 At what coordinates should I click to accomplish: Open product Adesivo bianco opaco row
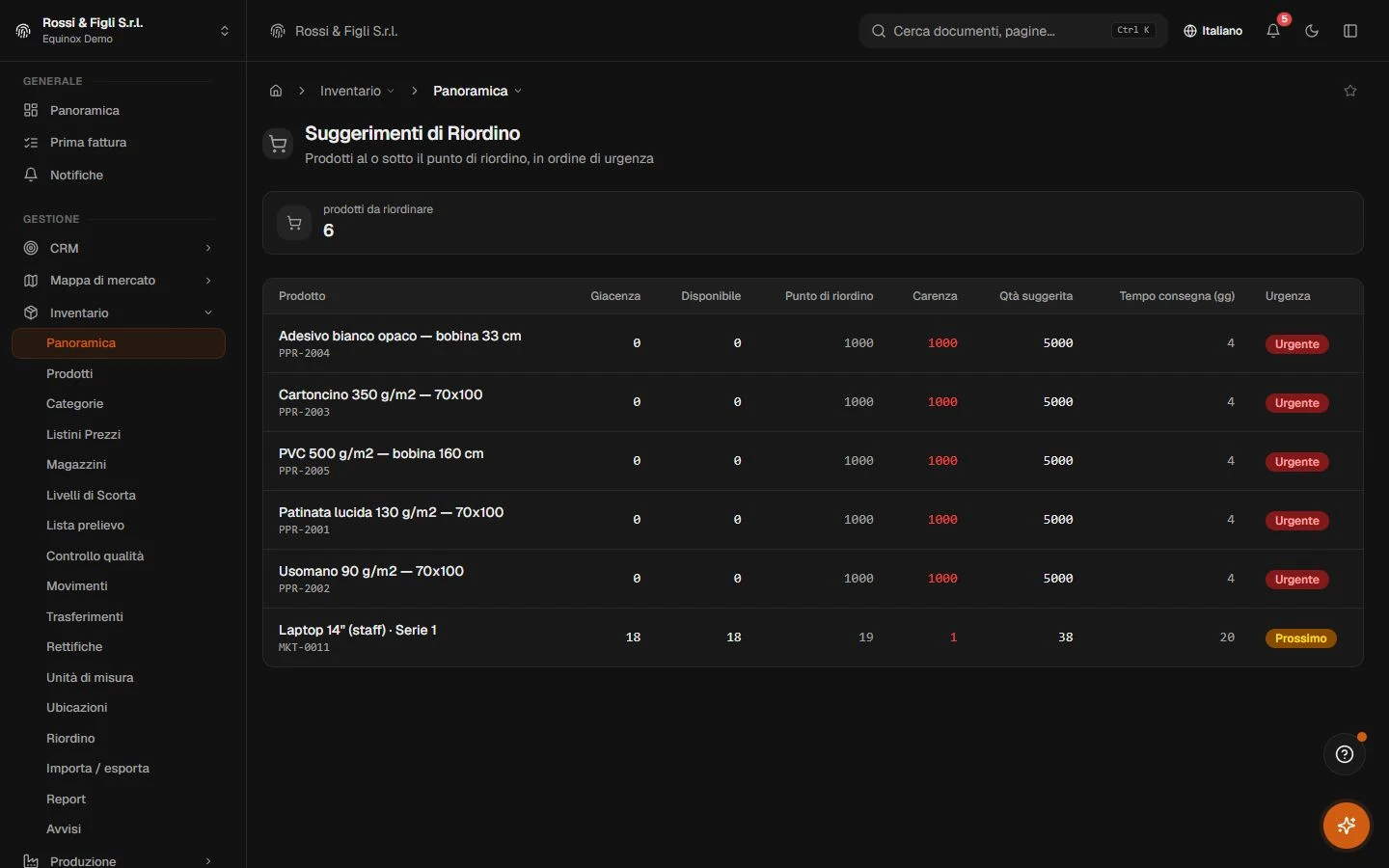[812, 343]
